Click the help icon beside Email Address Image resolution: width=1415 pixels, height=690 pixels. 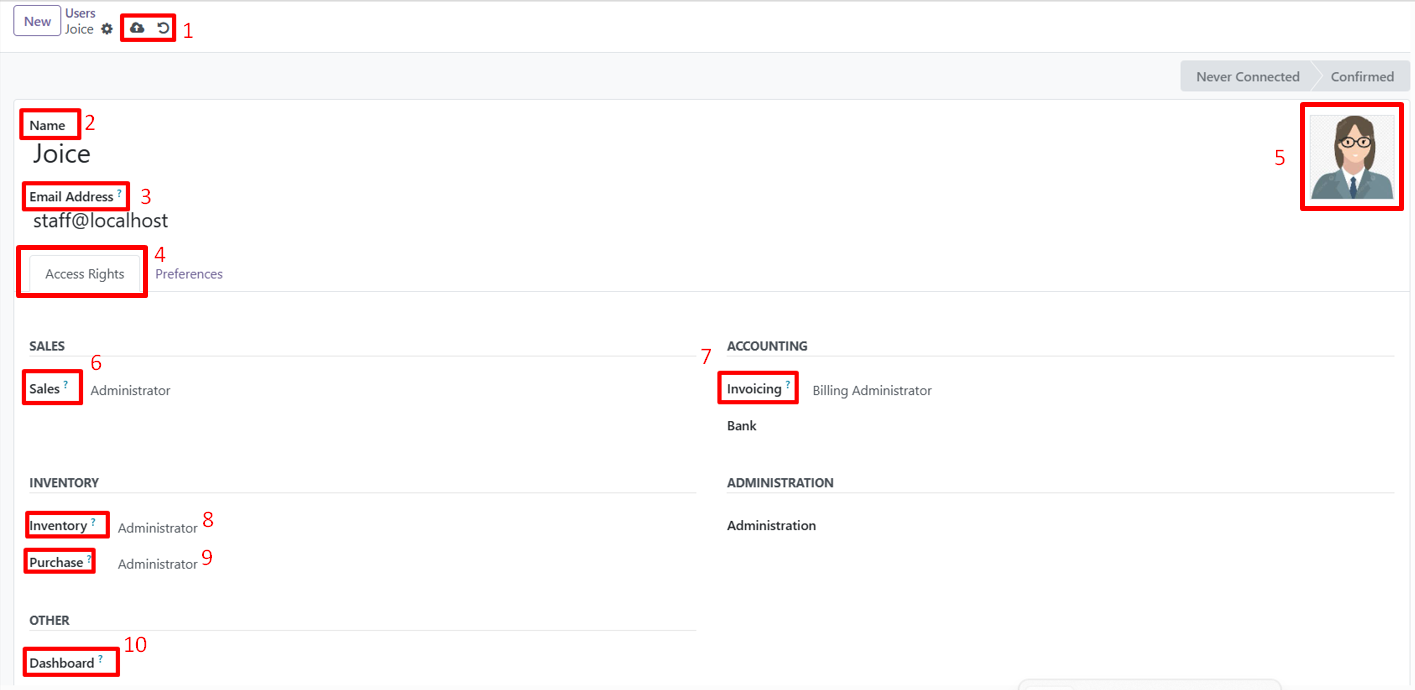(122, 191)
